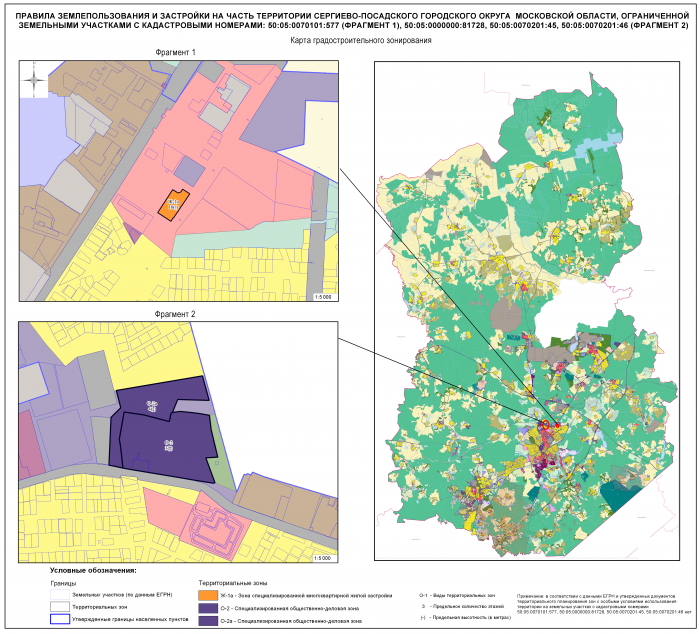The height and width of the screenshot is (634, 700).
Task: Select the orange Ж-1а parcel in Fragment 1
Action: point(173,204)
